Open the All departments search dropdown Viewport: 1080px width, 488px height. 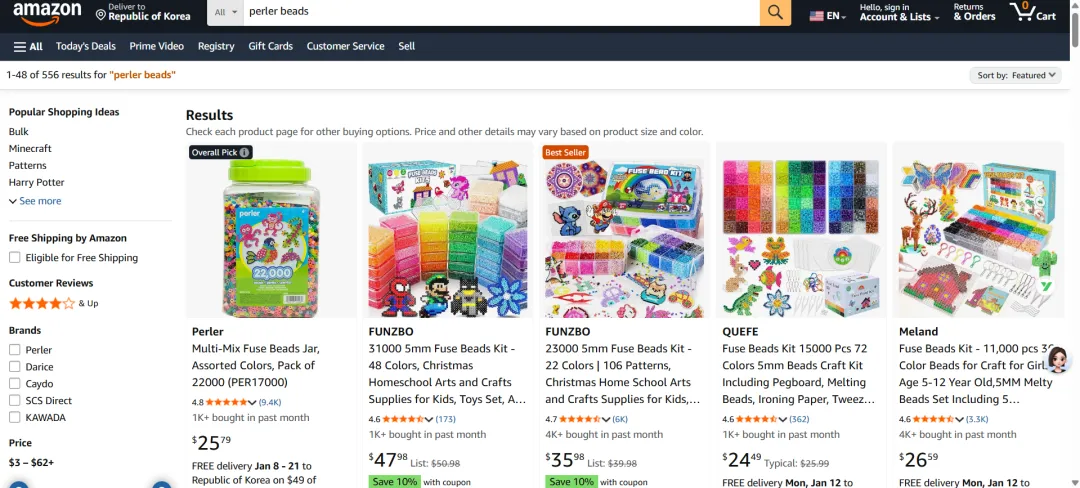click(x=226, y=12)
